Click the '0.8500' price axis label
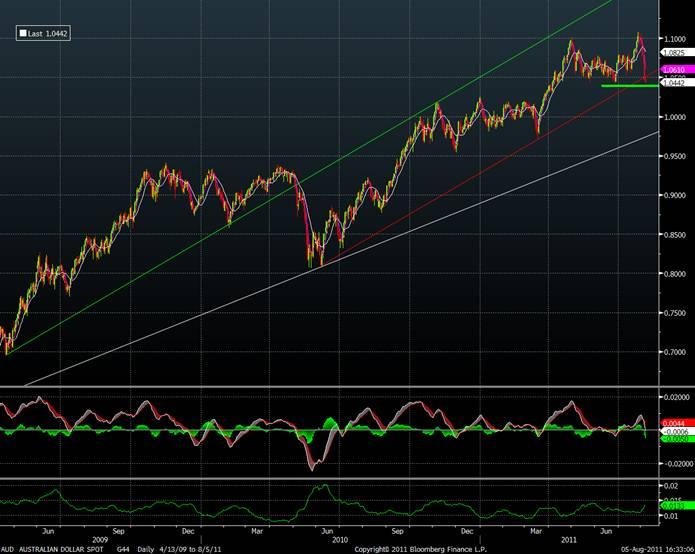 pyautogui.click(x=674, y=234)
